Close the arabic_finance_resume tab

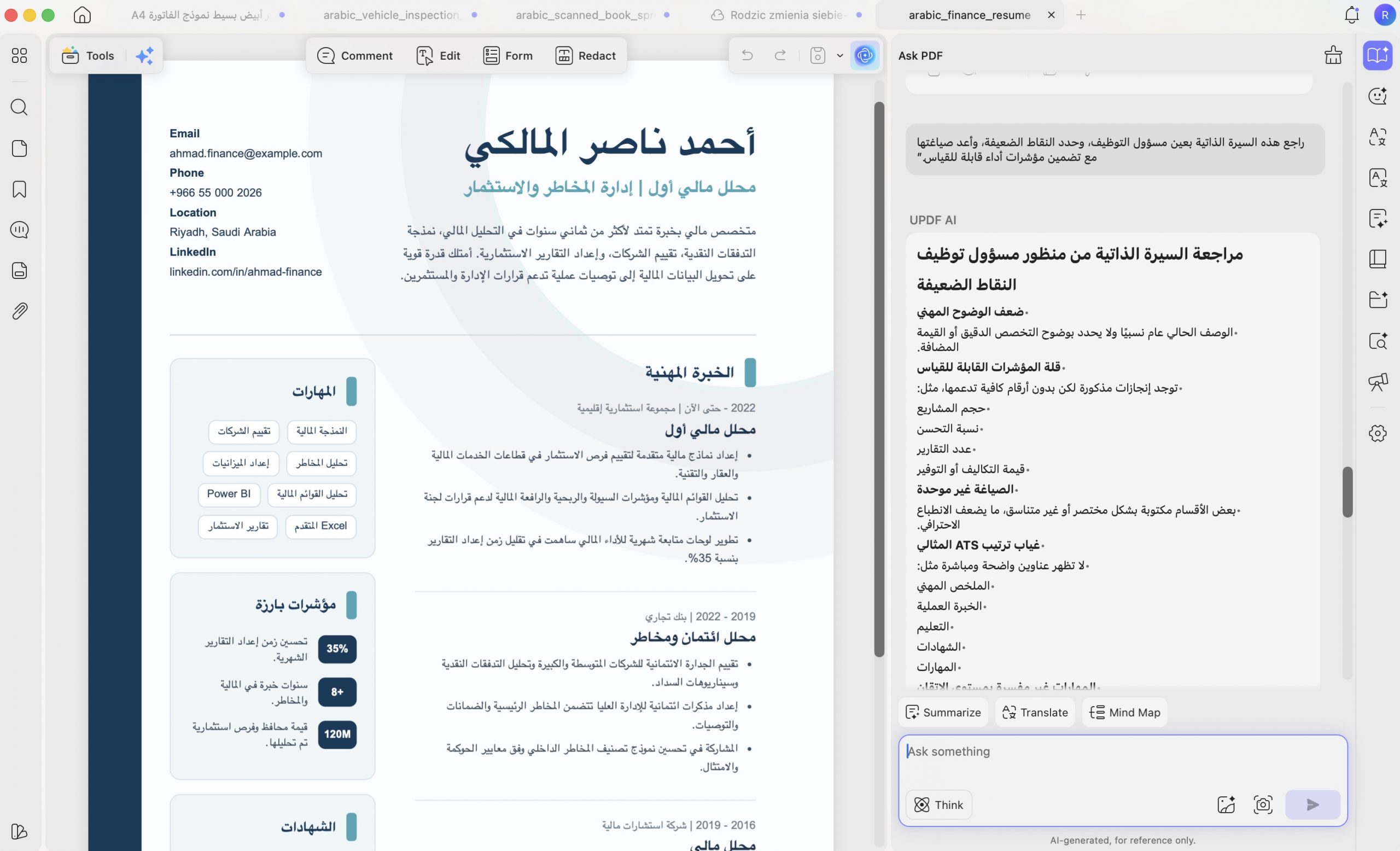1051,15
